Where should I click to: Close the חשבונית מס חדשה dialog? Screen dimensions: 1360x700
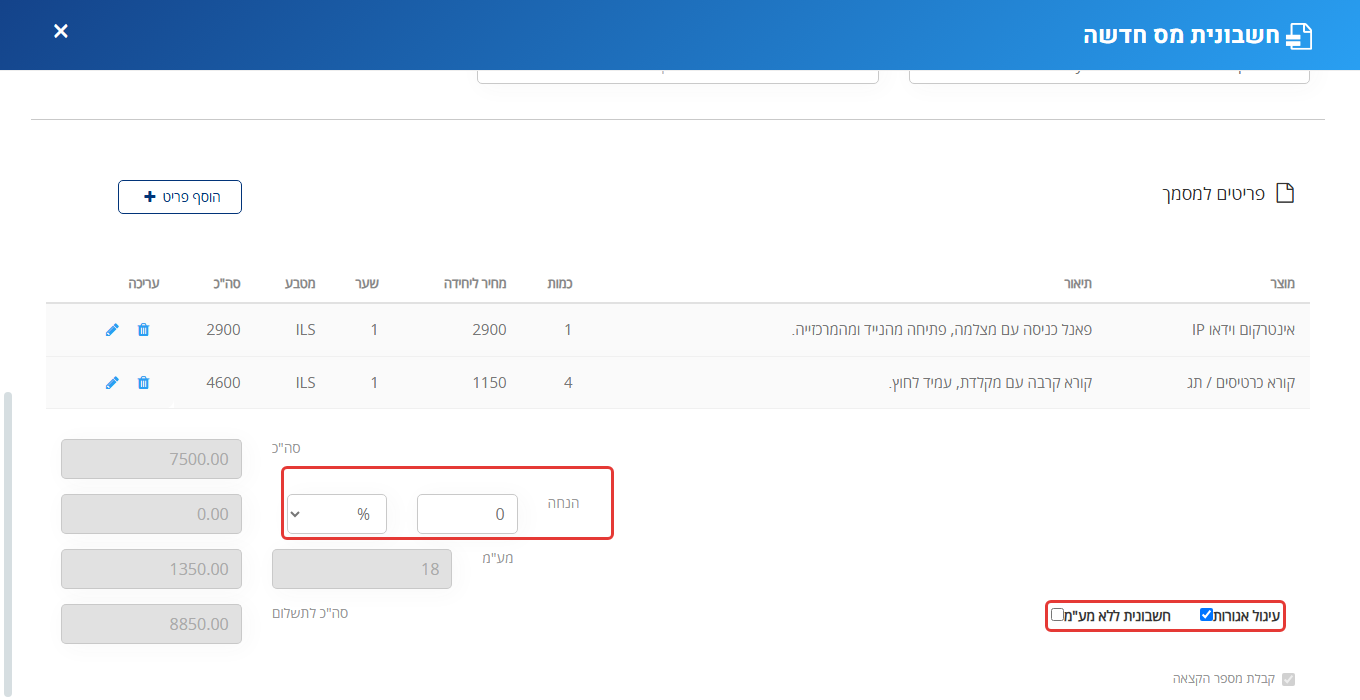[61, 31]
